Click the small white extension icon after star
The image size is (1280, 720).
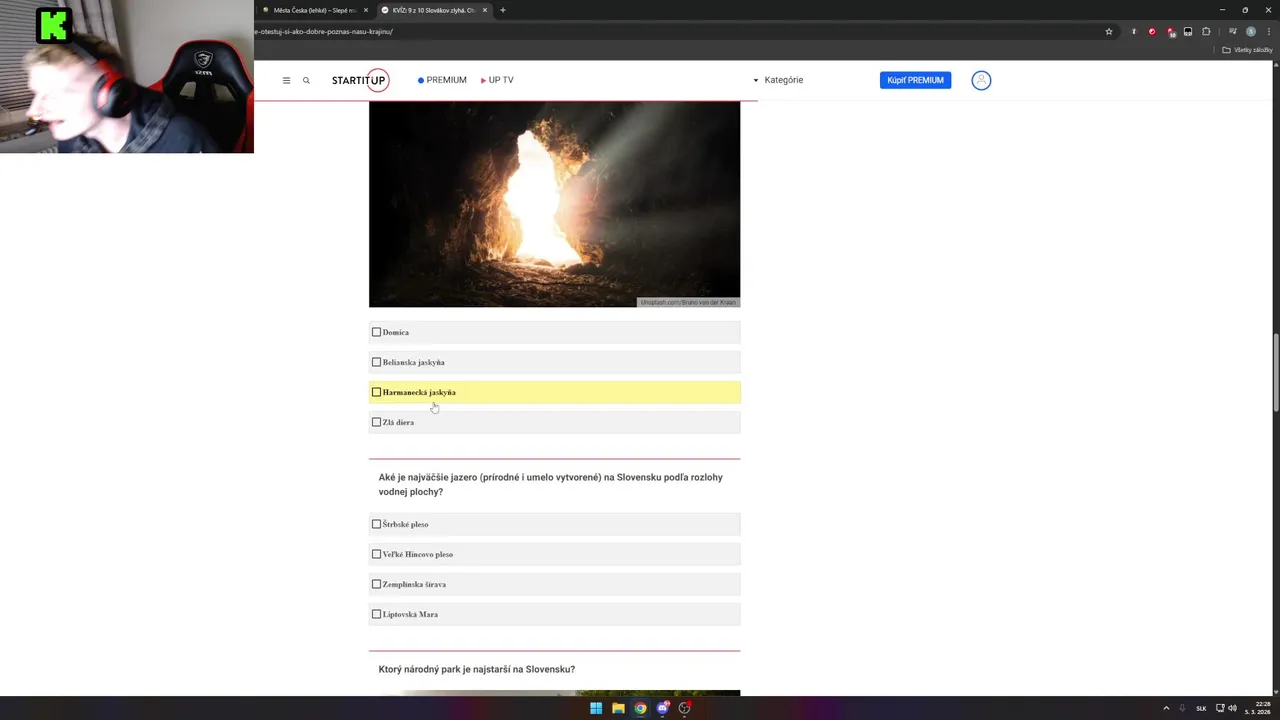[x=1133, y=31]
